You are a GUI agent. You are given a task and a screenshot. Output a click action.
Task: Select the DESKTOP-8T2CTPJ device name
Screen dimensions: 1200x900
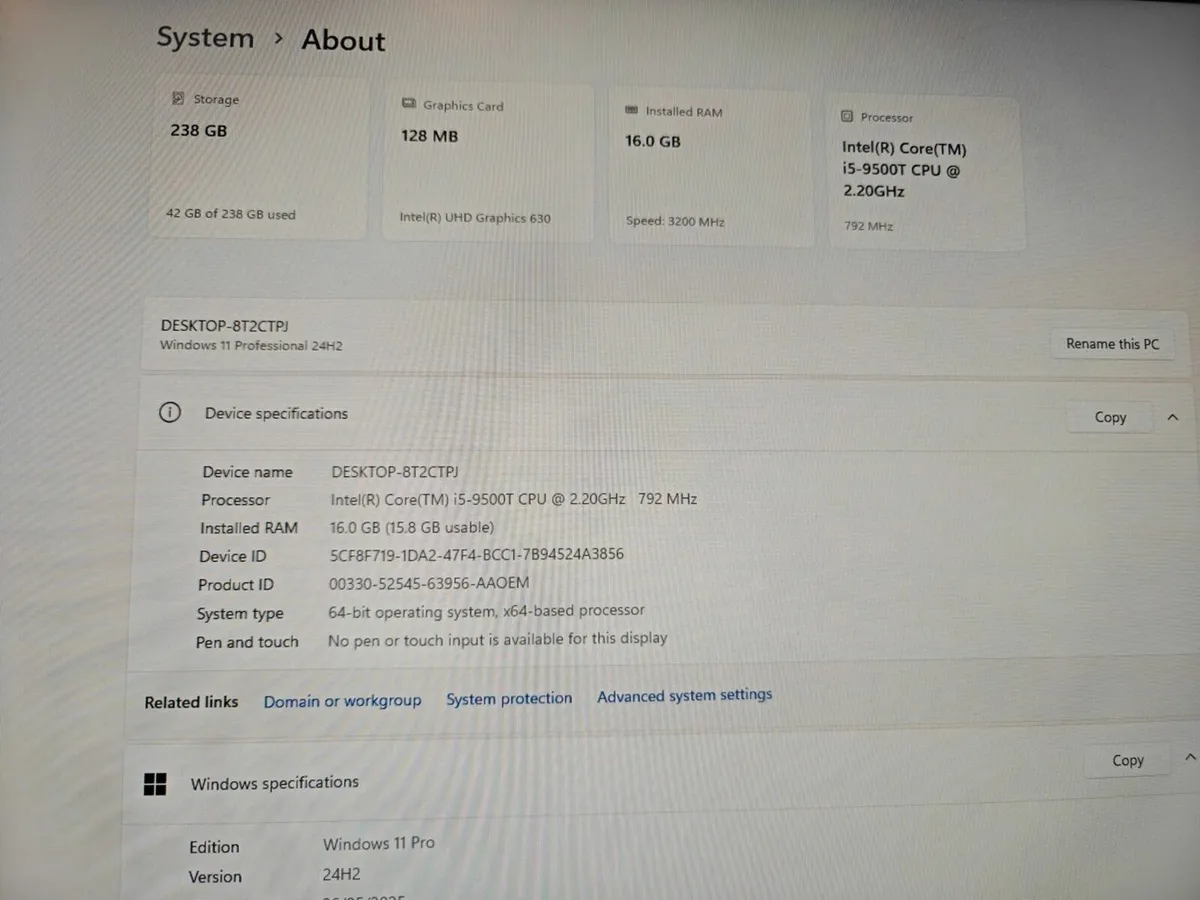pyautogui.click(x=224, y=326)
